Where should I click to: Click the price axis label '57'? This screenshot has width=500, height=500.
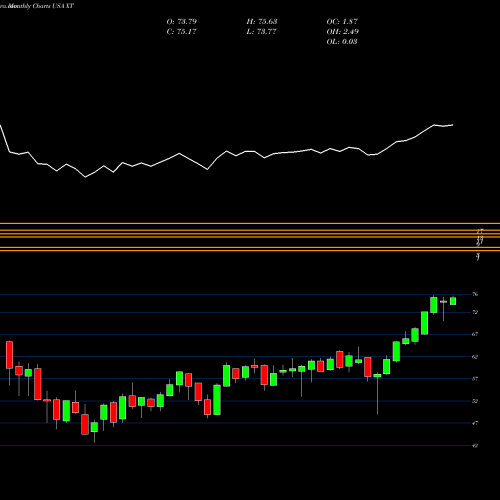point(475,379)
